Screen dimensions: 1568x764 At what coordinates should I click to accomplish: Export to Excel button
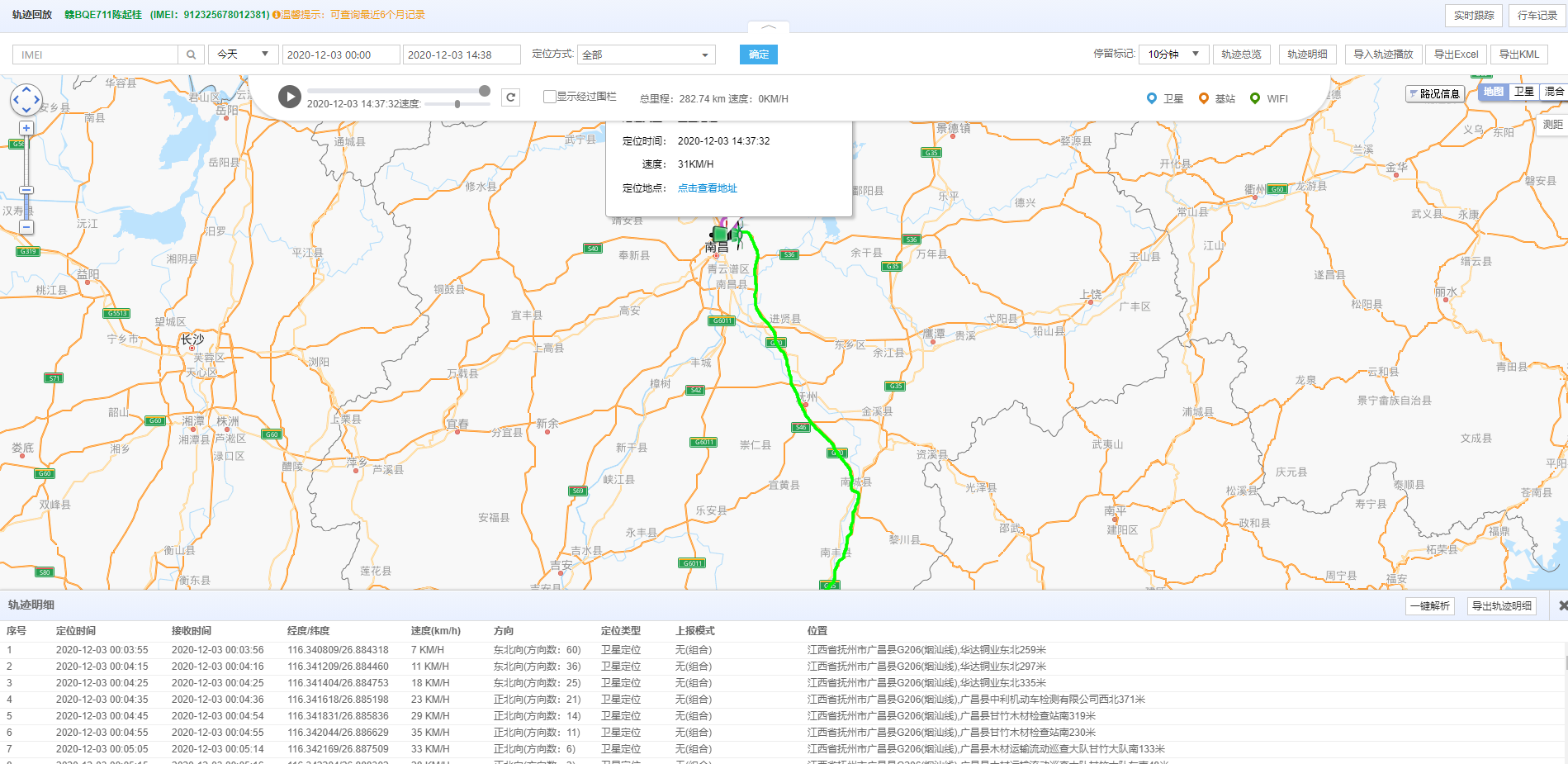pyautogui.click(x=1456, y=55)
